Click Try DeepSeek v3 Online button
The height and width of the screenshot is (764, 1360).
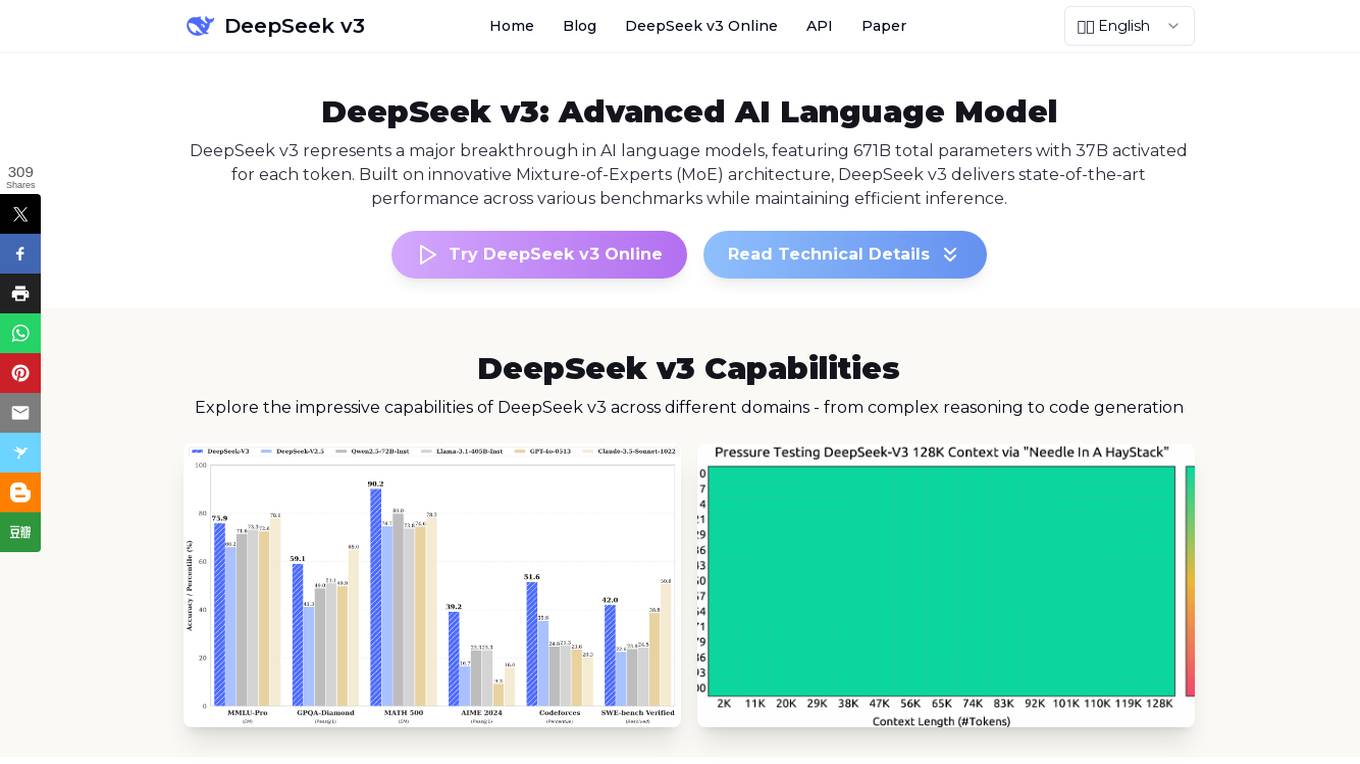pos(539,255)
